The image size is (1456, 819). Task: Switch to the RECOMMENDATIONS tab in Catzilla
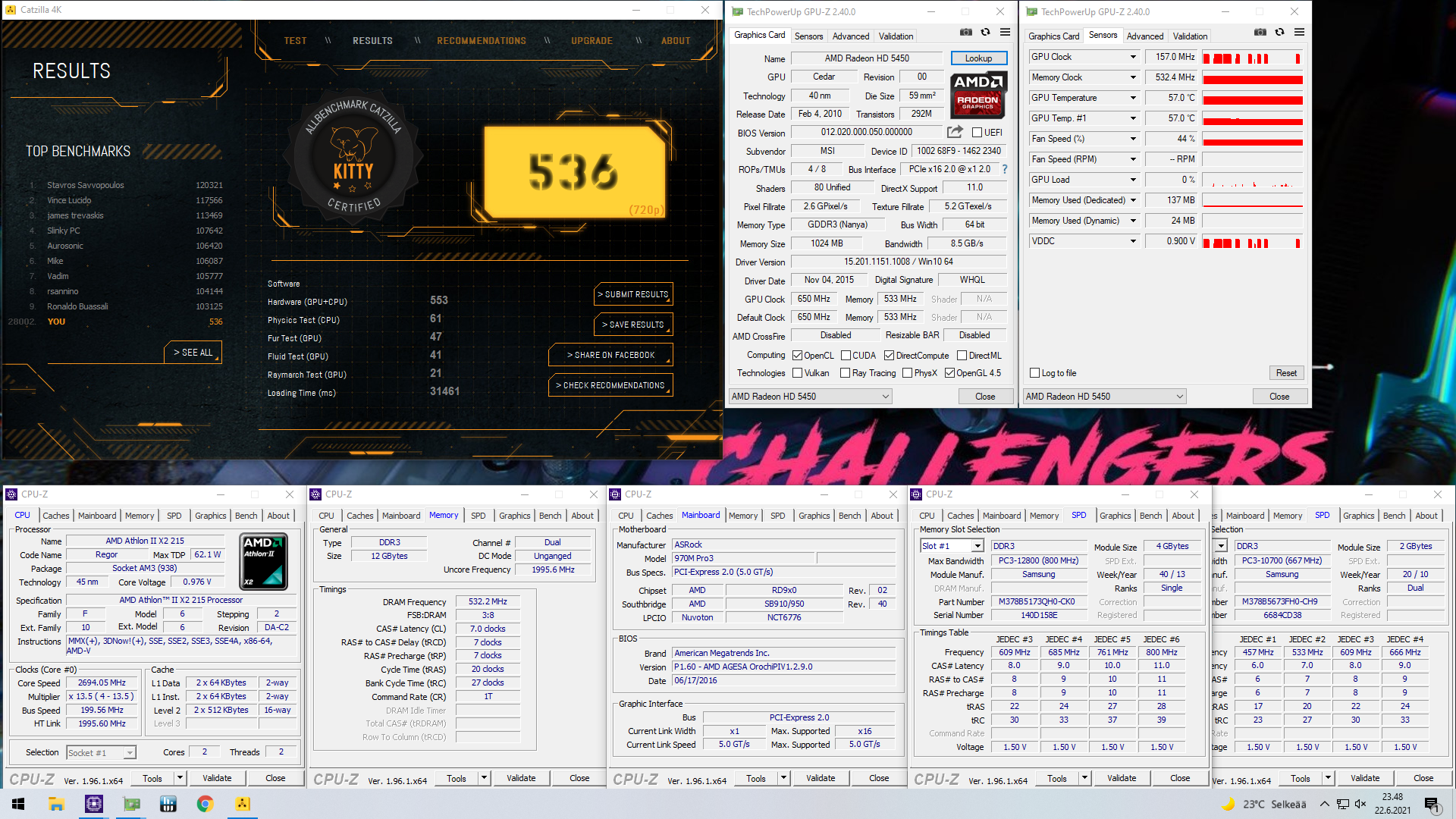click(482, 41)
